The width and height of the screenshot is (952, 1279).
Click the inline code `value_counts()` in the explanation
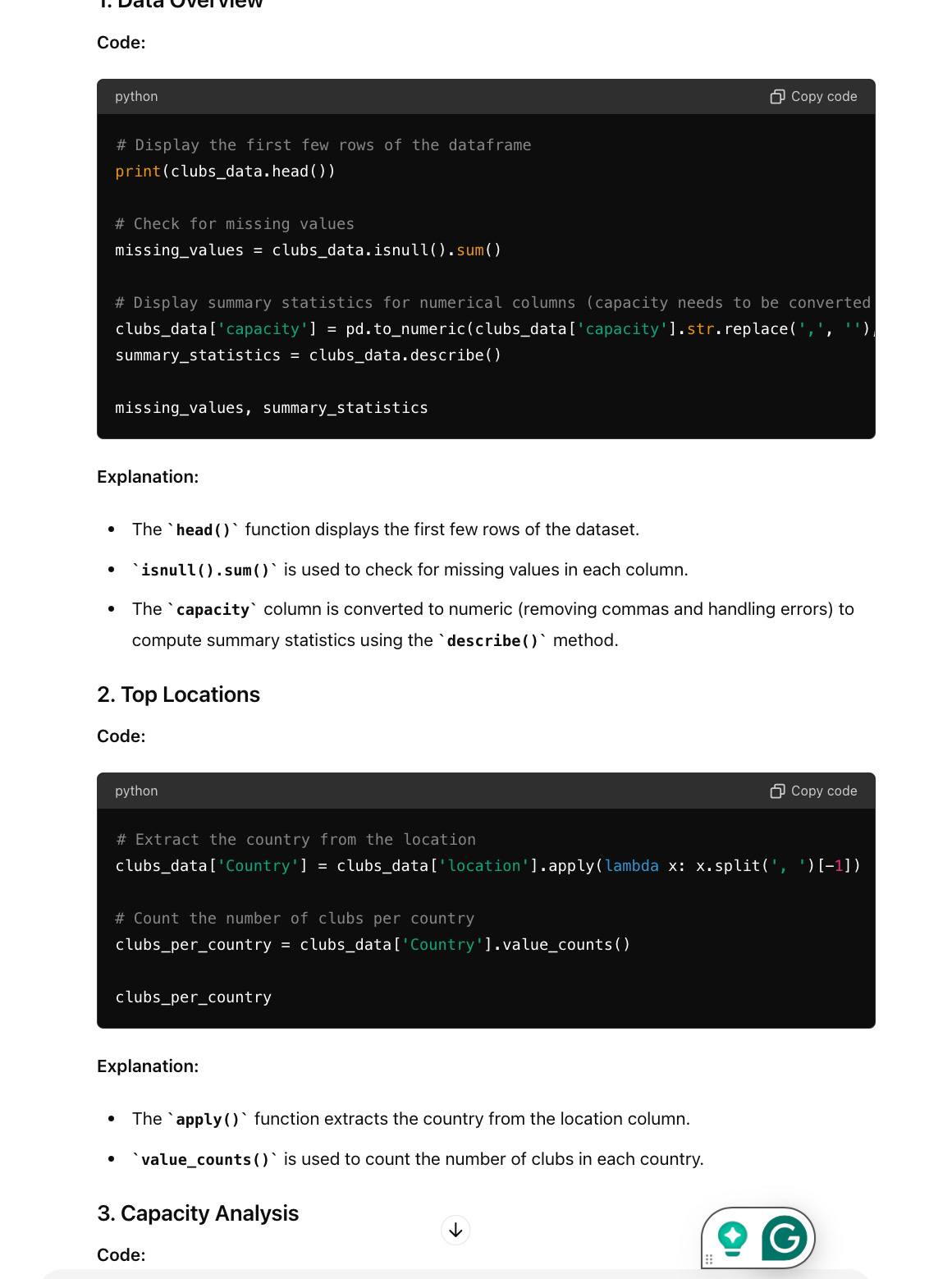[202, 1159]
